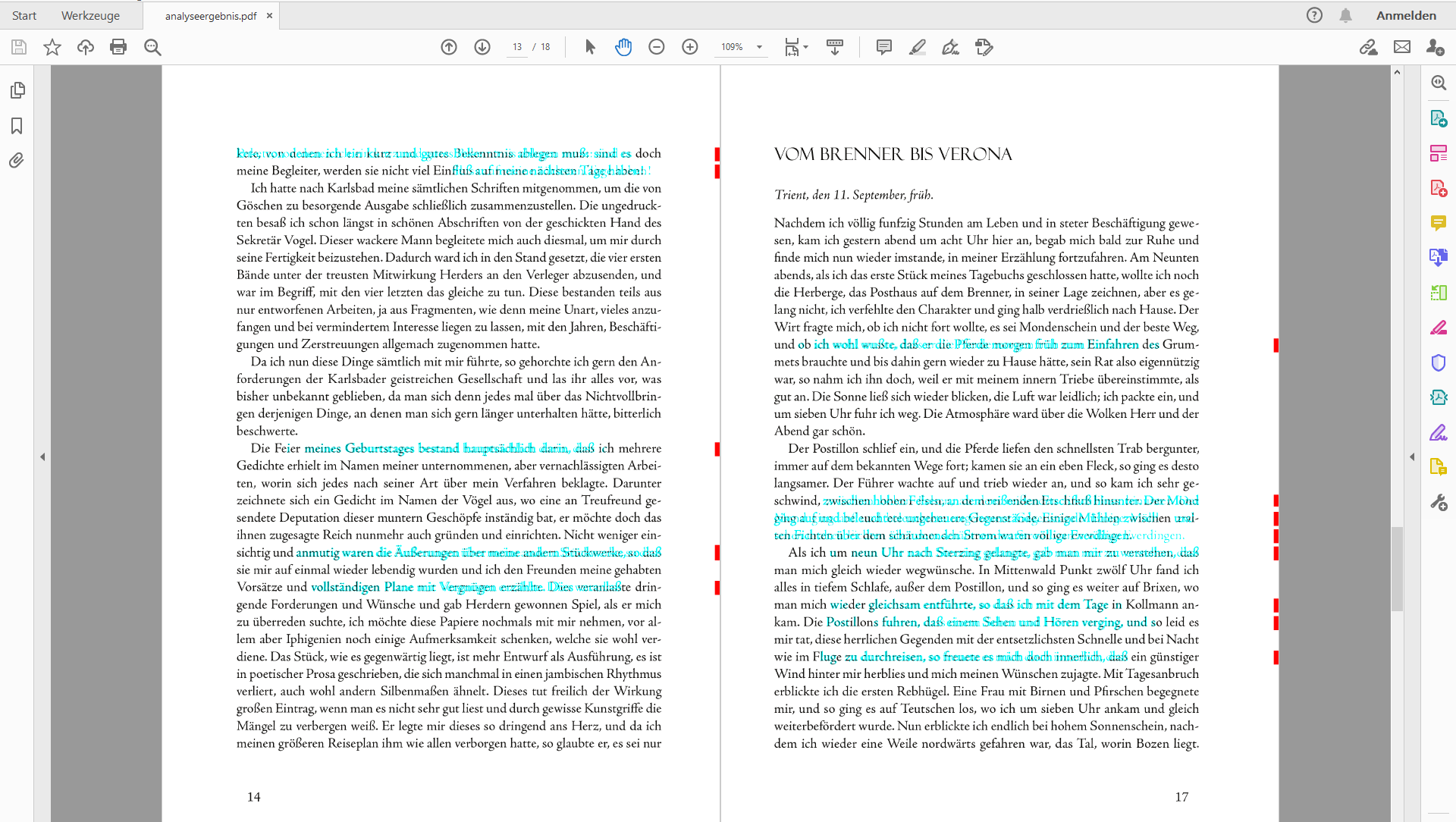Click the scrolling mode icon
This screenshot has width=1456, height=822.
[835, 47]
